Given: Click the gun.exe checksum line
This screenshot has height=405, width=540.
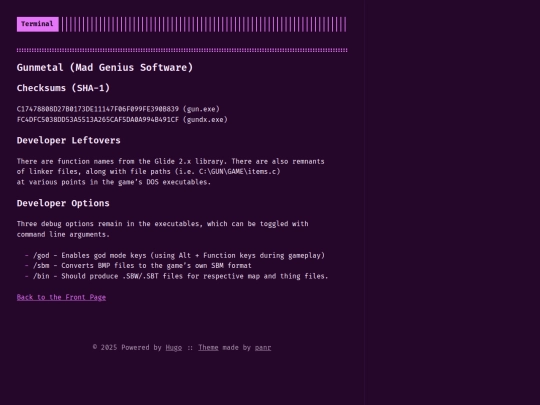Looking at the screenshot, I should coord(118,109).
